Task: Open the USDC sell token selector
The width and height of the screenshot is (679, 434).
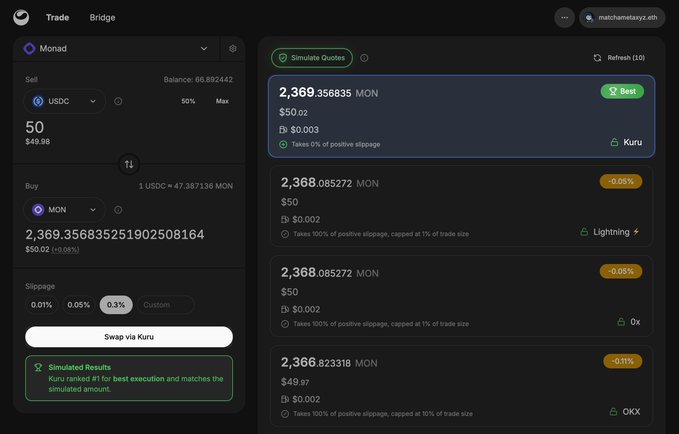Action: click(x=65, y=101)
